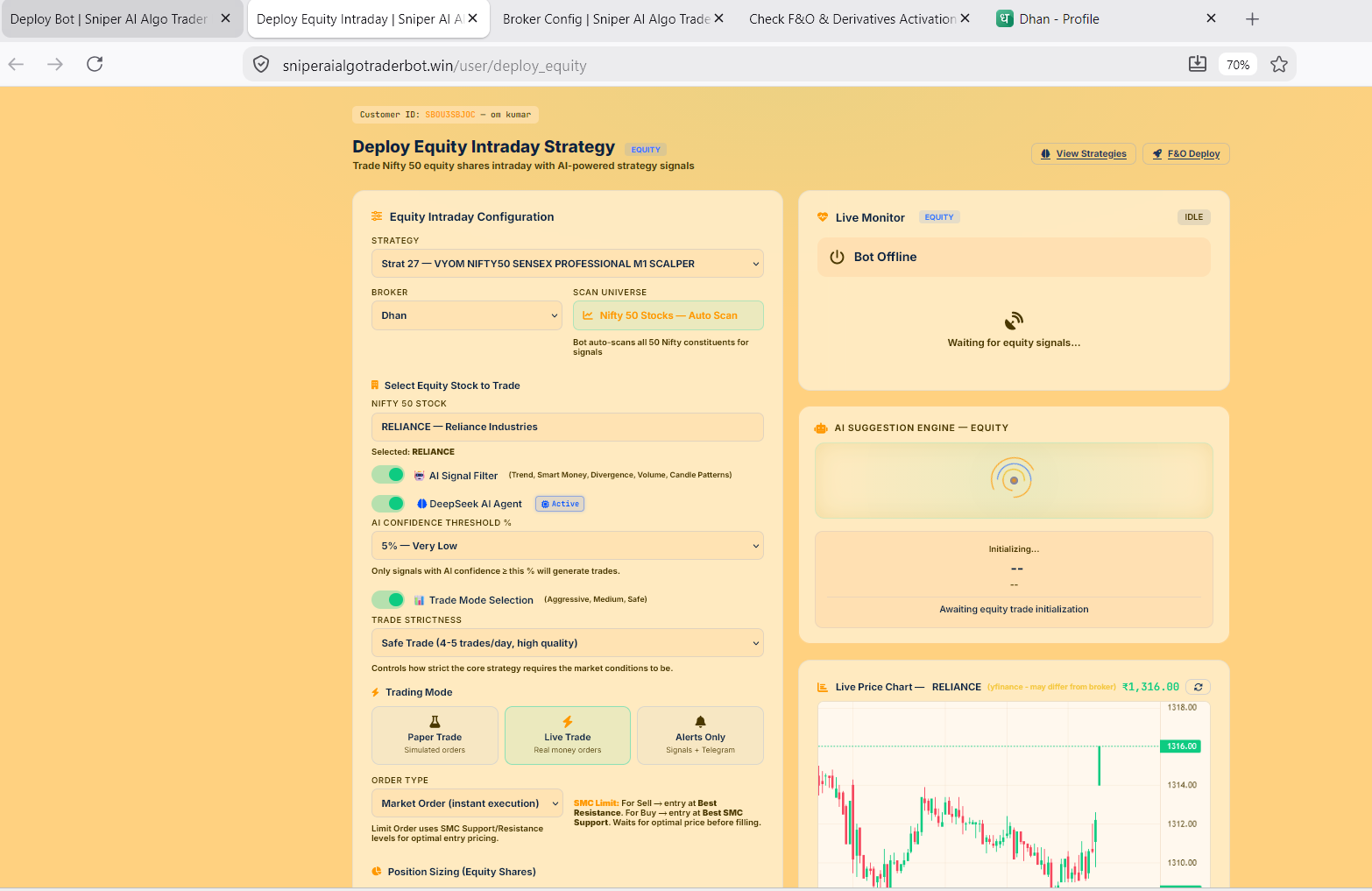Image resolution: width=1372 pixels, height=891 pixels.
Task: Click the Live Monitor heartbeat icon
Action: (823, 217)
